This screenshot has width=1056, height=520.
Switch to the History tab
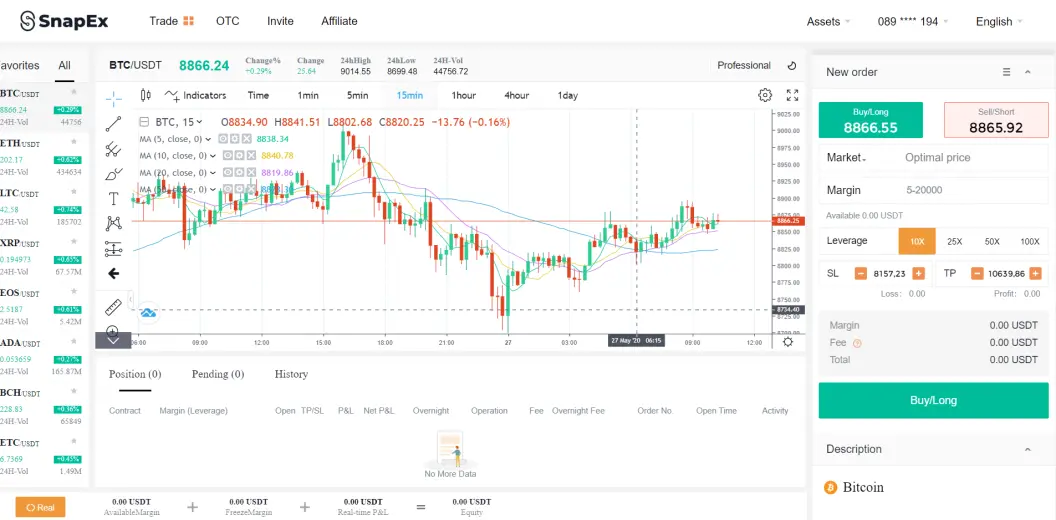point(291,375)
